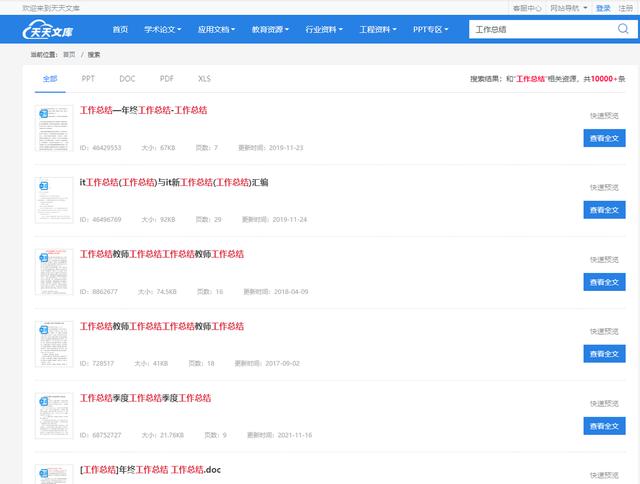Click 快速预览 for document ID 8862677

tap(604, 260)
